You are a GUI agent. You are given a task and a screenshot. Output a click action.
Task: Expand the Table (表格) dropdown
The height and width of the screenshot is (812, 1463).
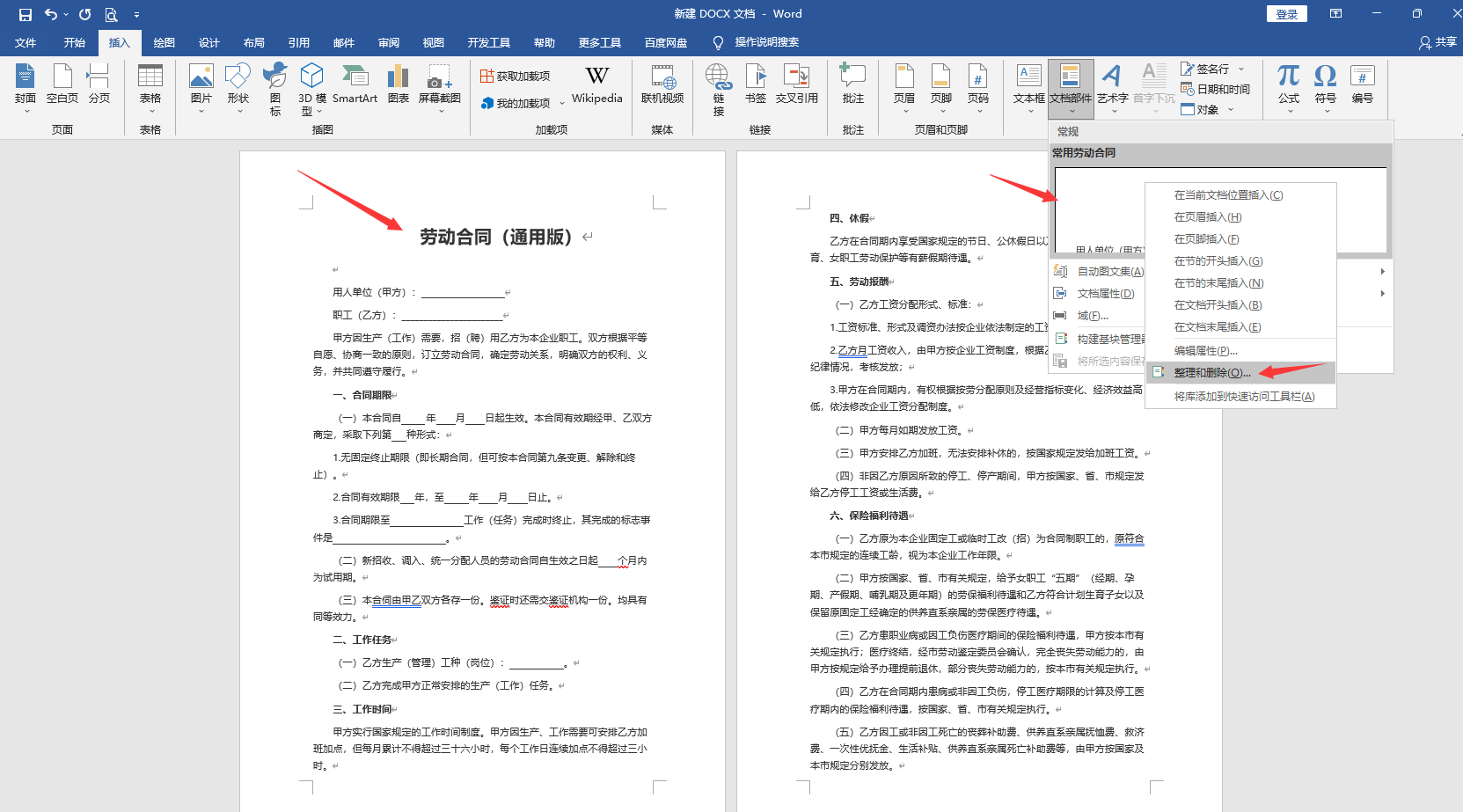150,111
